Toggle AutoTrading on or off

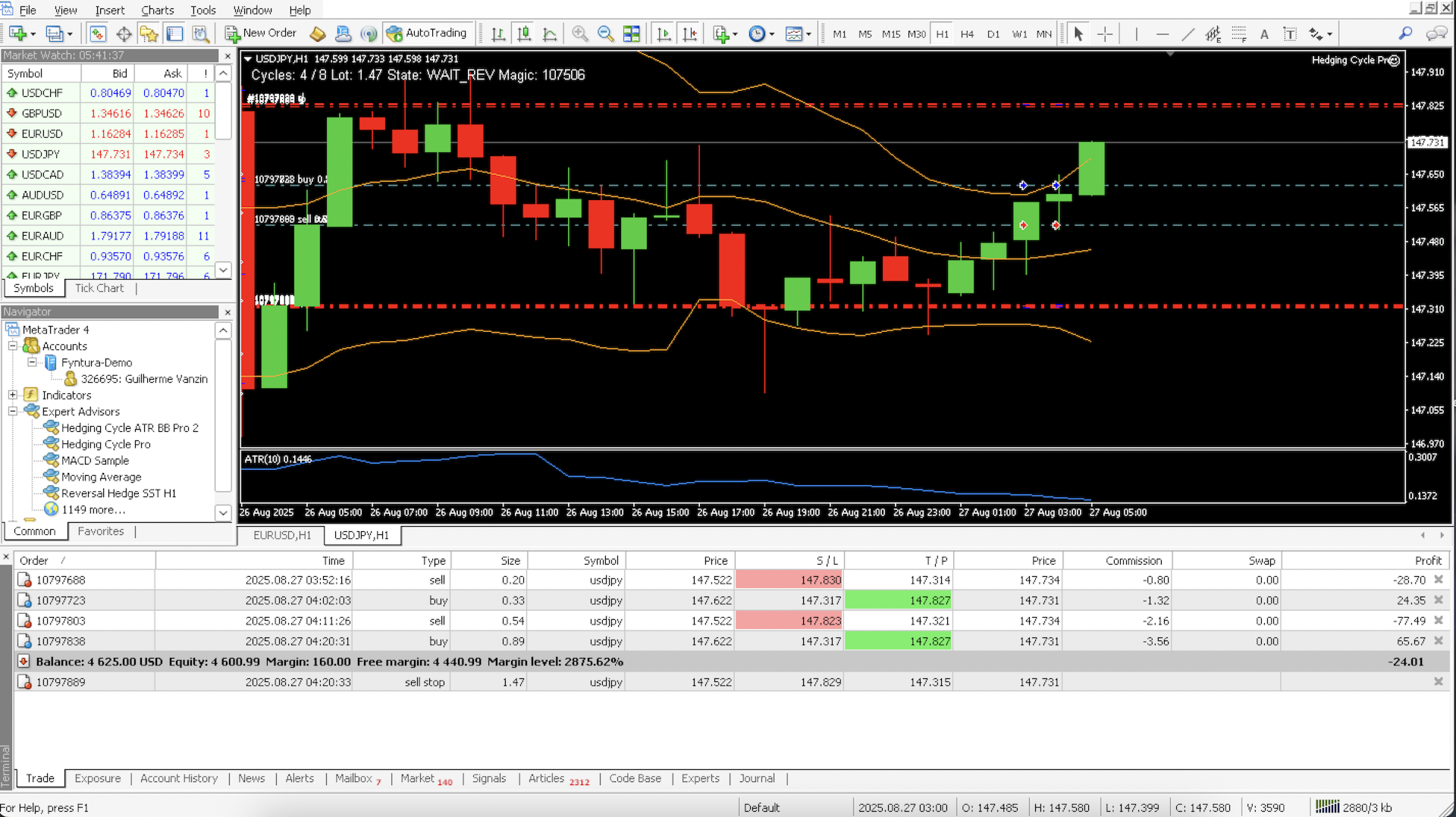click(x=427, y=33)
